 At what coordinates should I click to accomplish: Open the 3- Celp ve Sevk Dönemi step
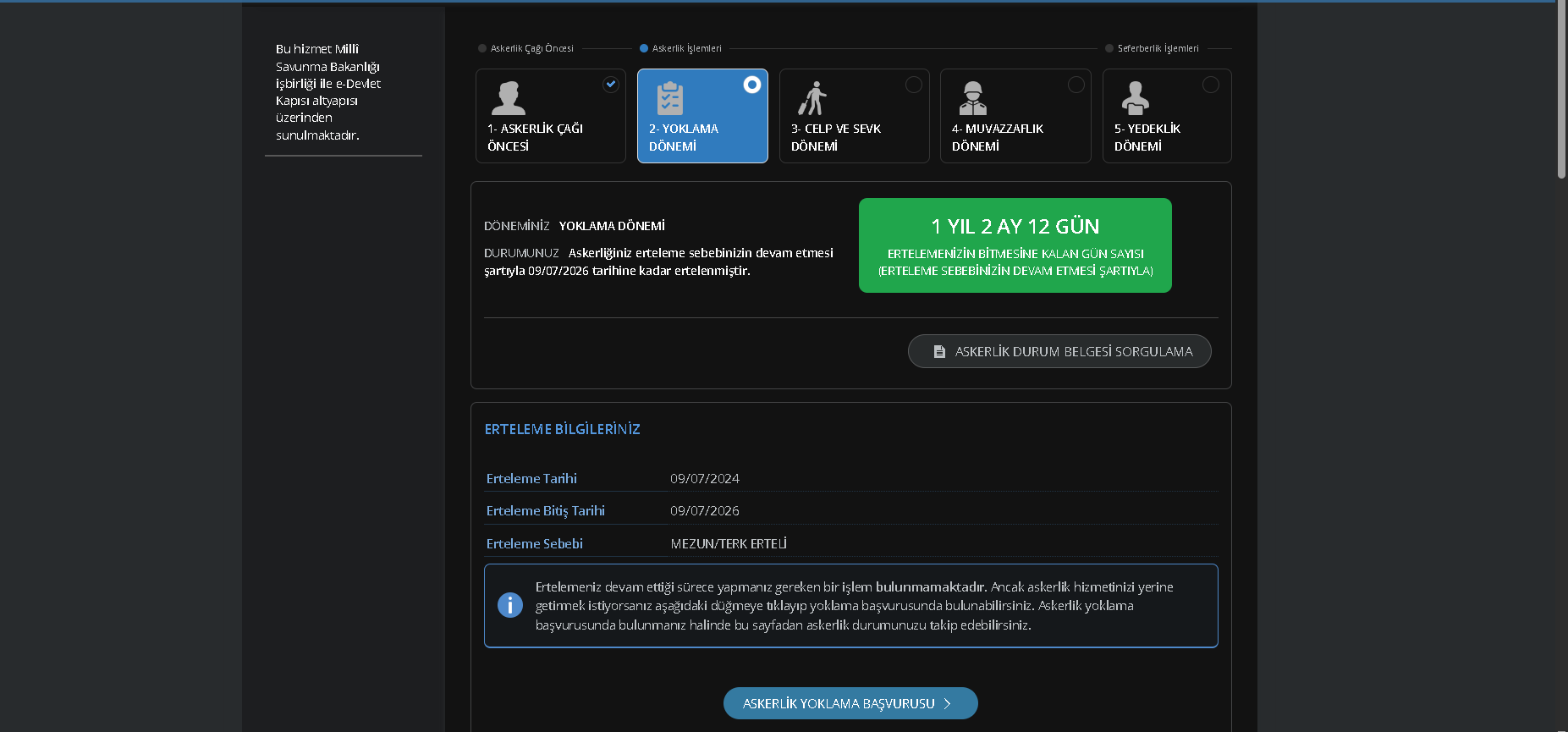tap(855, 116)
